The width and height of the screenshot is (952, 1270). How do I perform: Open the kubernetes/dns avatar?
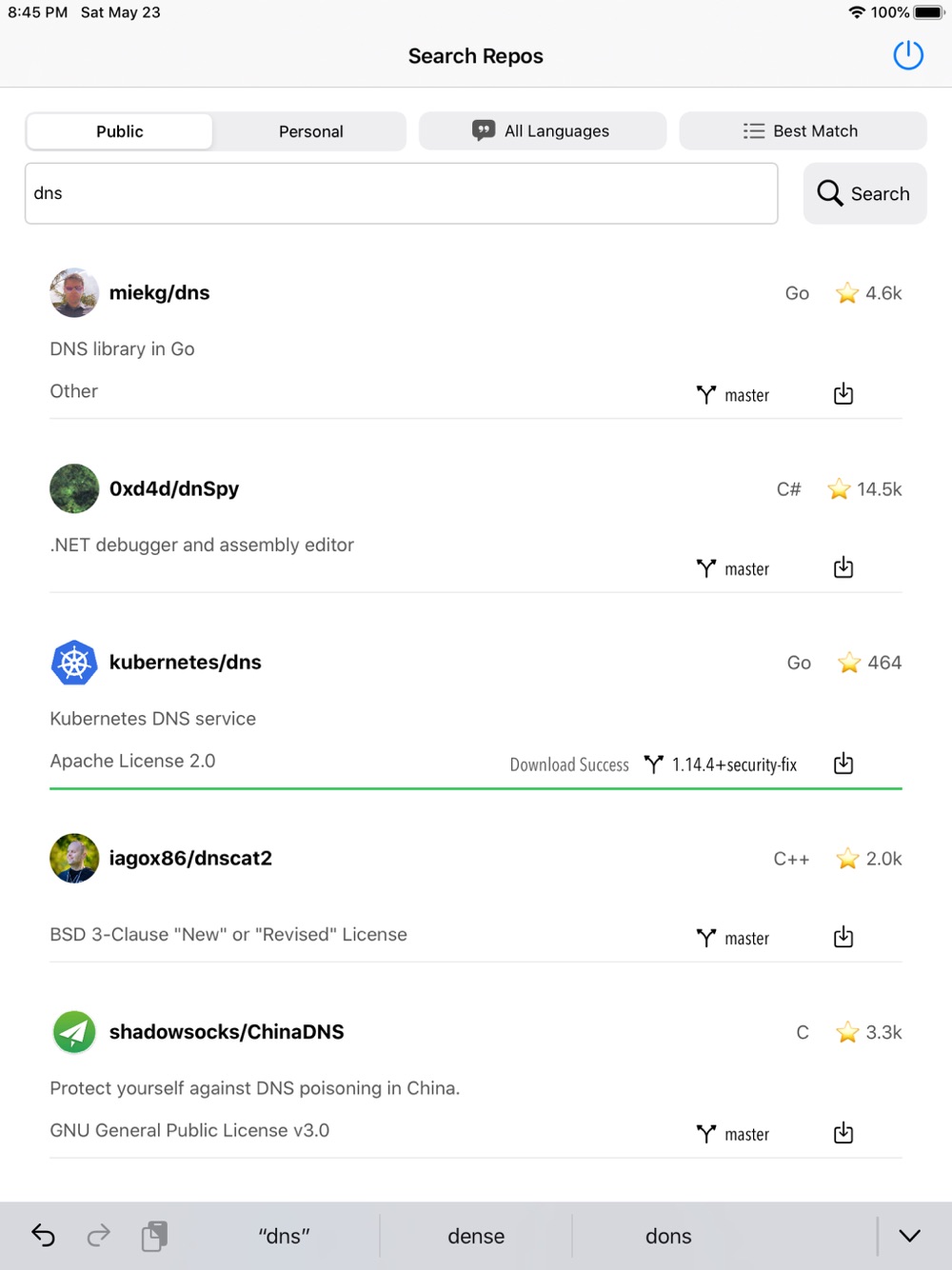pyautogui.click(x=74, y=663)
